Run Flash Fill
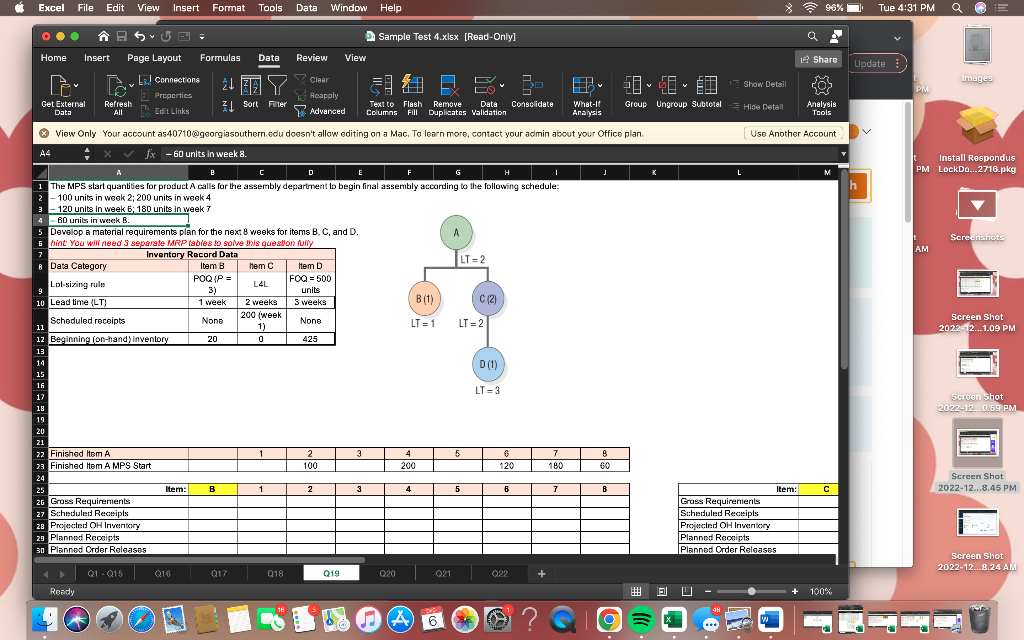The width and height of the screenshot is (1024, 640). pos(414,94)
